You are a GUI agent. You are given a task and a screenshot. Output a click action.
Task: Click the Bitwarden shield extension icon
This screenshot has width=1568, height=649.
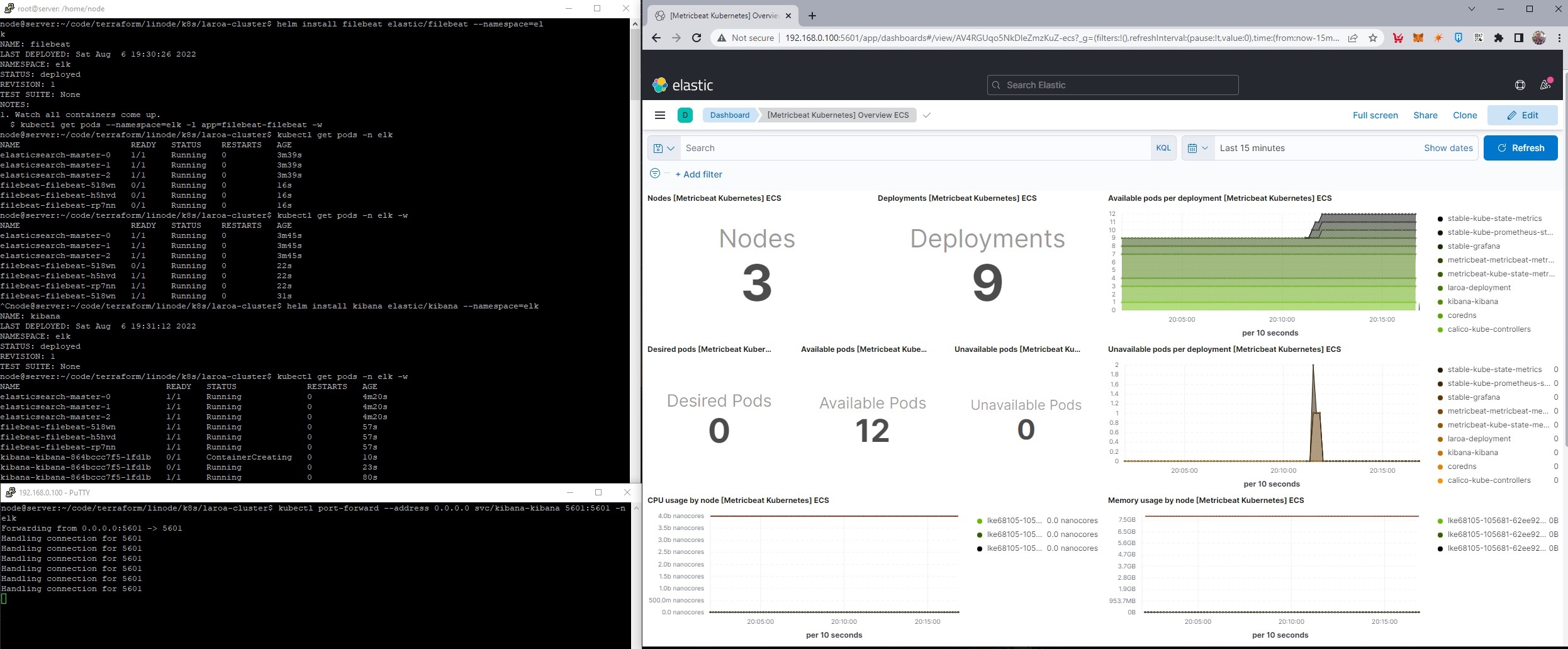click(x=1459, y=38)
